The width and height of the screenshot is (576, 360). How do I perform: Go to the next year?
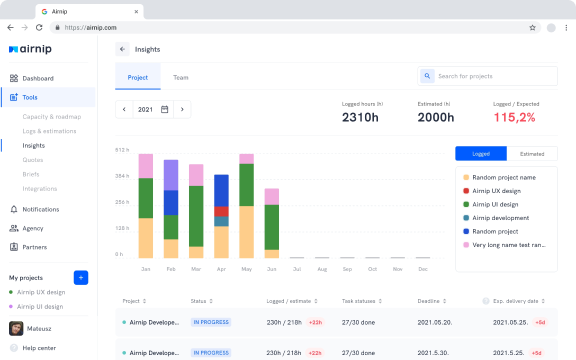[x=182, y=109]
